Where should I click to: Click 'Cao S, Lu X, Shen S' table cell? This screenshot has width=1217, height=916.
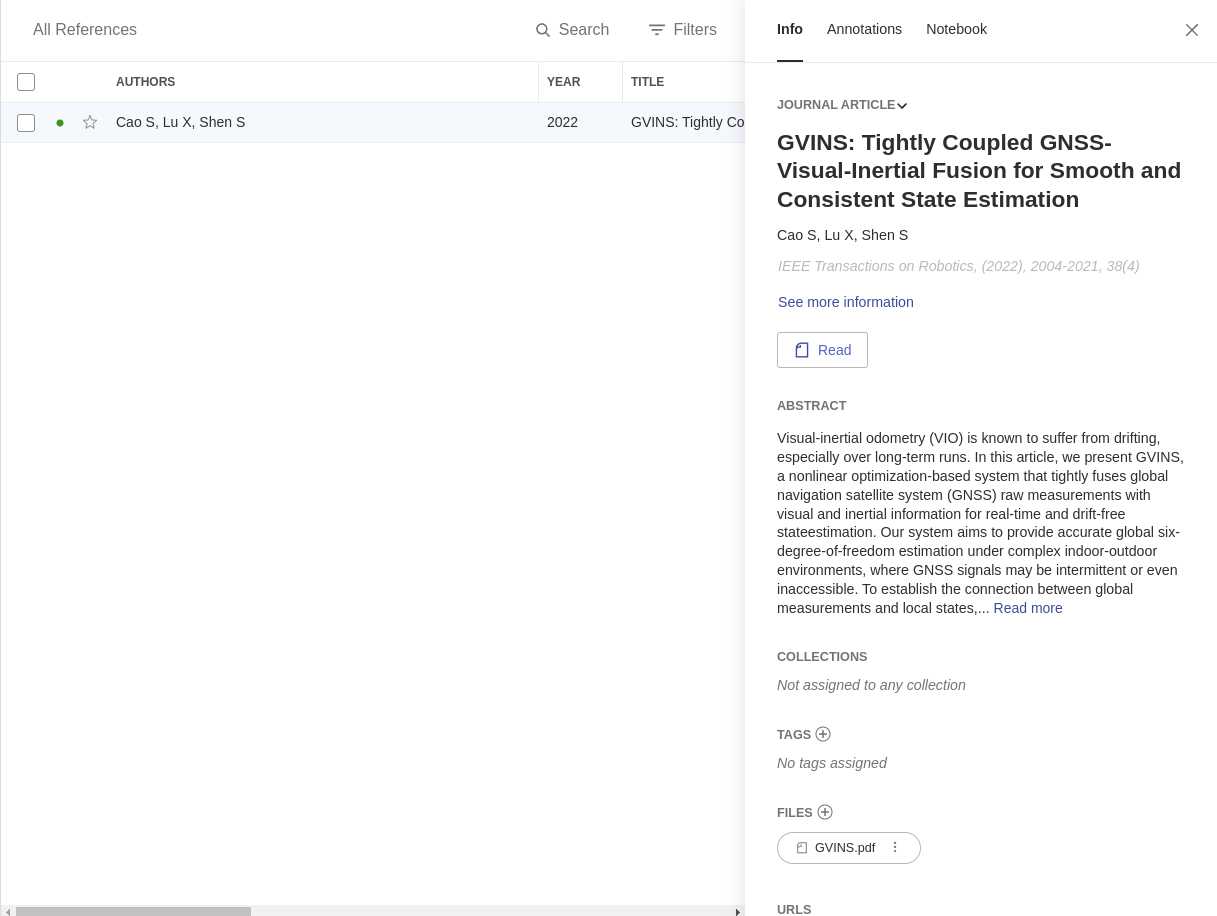(x=180, y=122)
